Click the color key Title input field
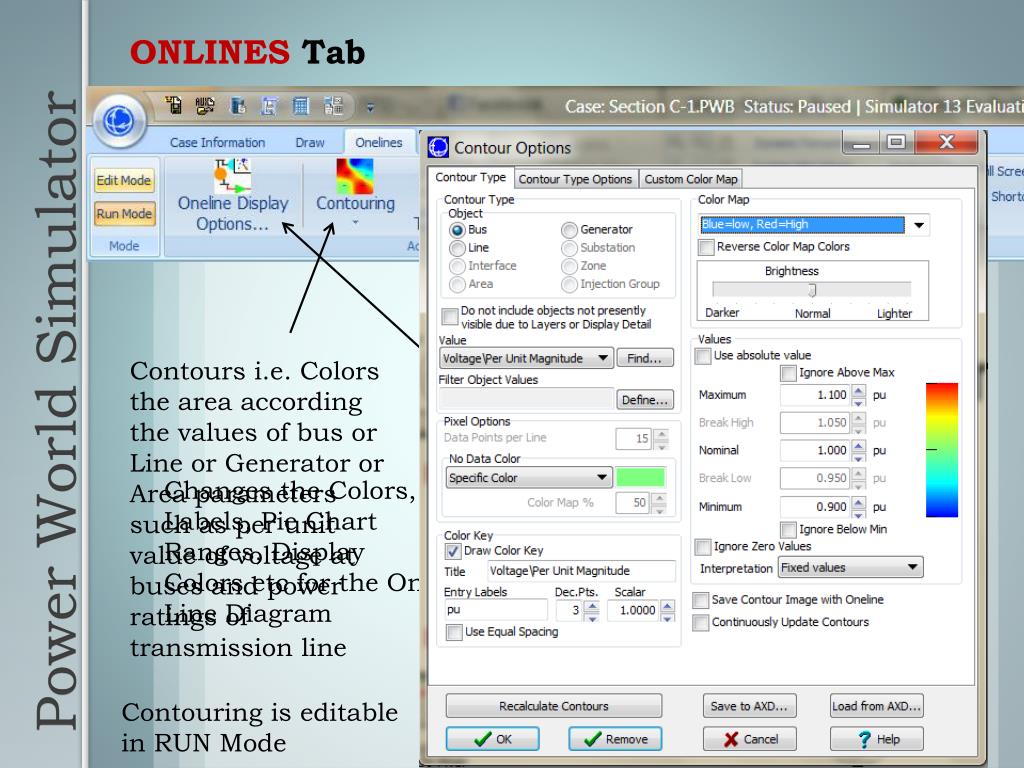The width and height of the screenshot is (1024, 768). [581, 571]
